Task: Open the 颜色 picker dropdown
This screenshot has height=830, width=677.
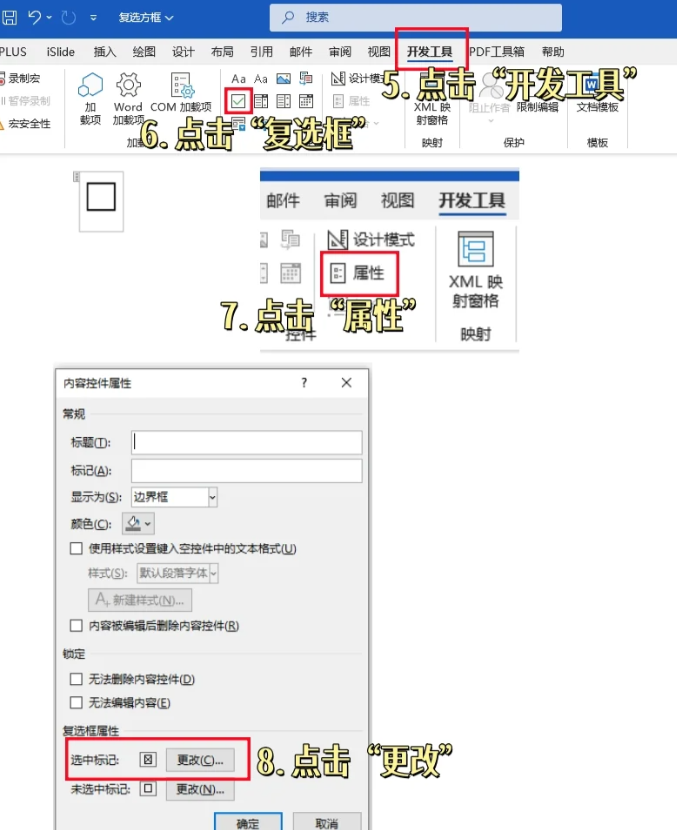Action: [x=139, y=523]
